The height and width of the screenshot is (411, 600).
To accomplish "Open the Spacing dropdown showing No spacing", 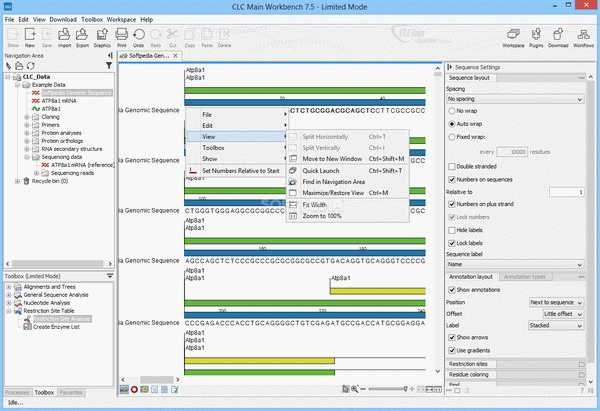I will tap(515, 99).
